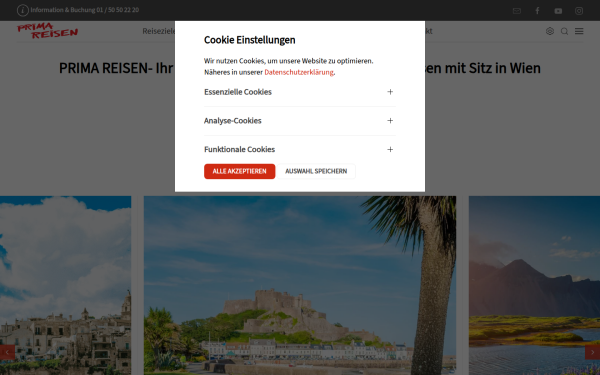Select the mountain landscape image
Image resolution: width=600 pixels, height=375 pixels.
point(534,285)
